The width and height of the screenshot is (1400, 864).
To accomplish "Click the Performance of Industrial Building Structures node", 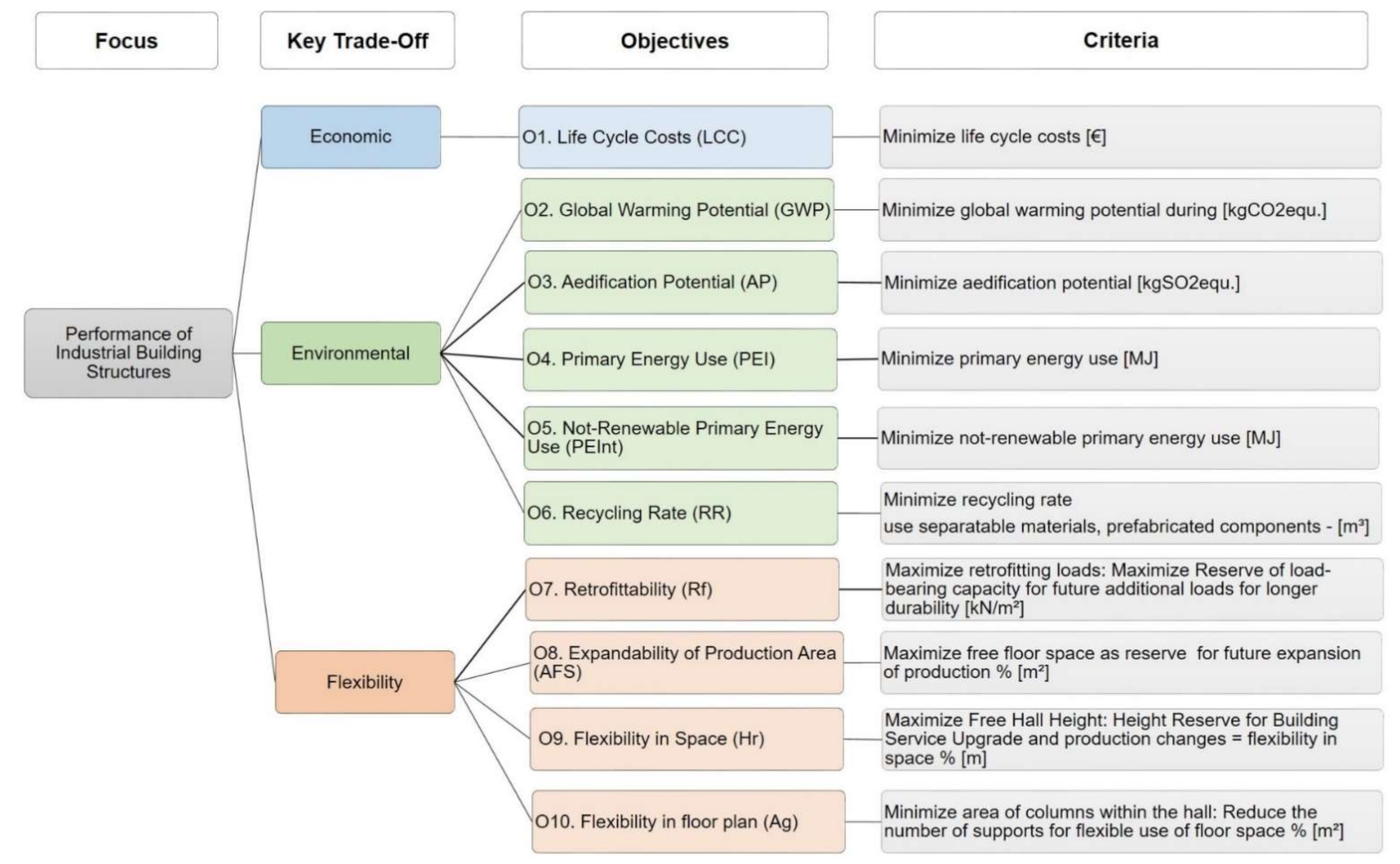I will point(128,353).
